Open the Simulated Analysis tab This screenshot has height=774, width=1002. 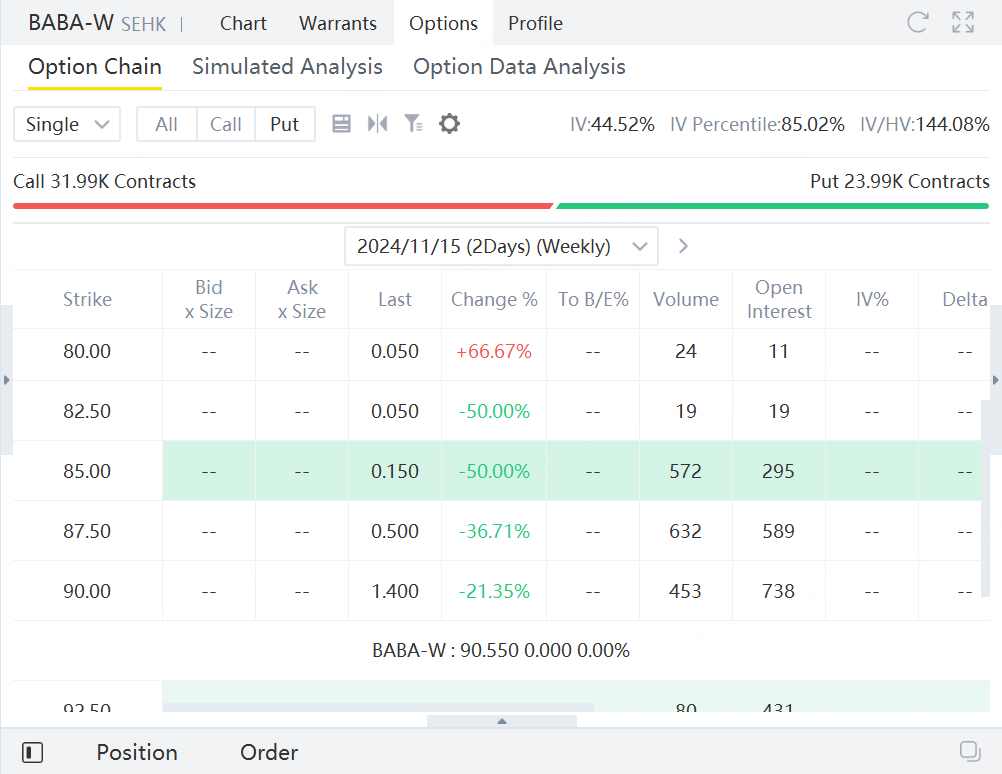[x=287, y=67]
